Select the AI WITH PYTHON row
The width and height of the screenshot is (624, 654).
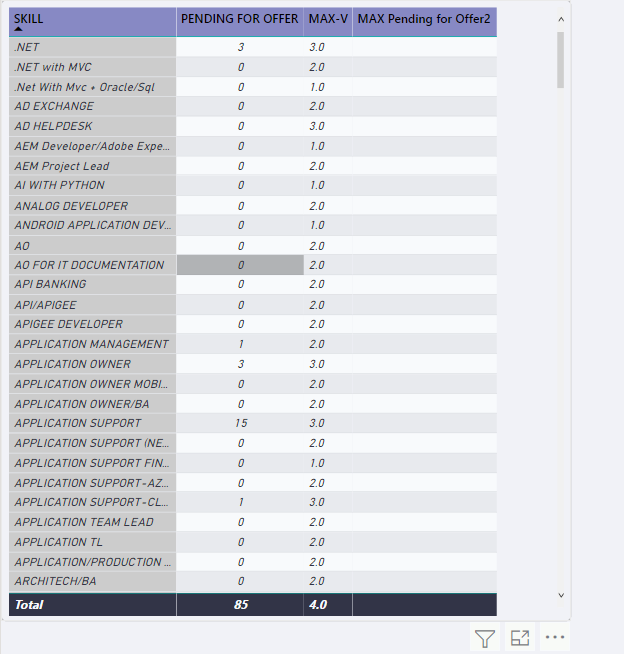pos(253,185)
